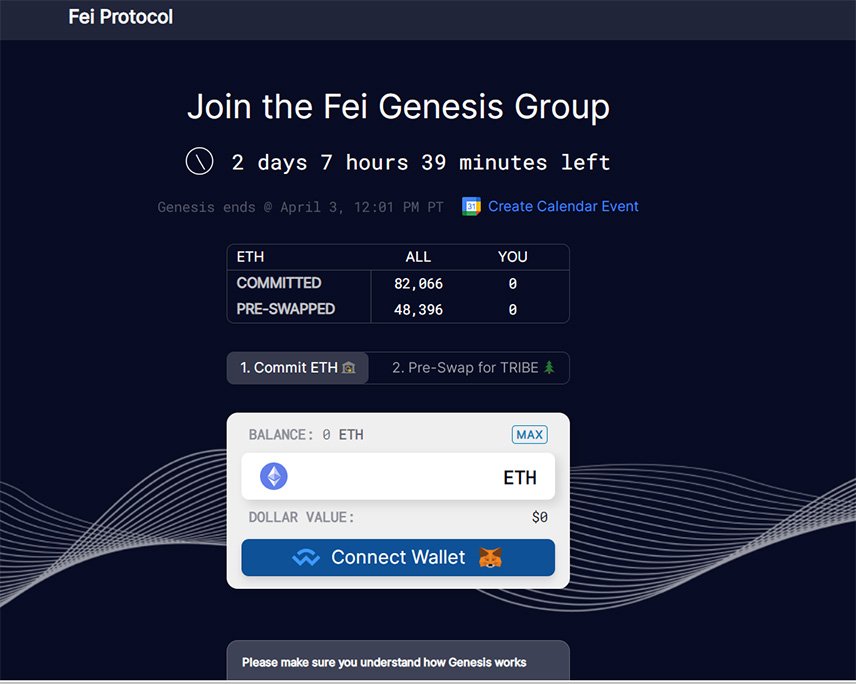The height and width of the screenshot is (684, 856).
Task: Click the bank emoji on Commit ETH tab
Action: pos(349,368)
